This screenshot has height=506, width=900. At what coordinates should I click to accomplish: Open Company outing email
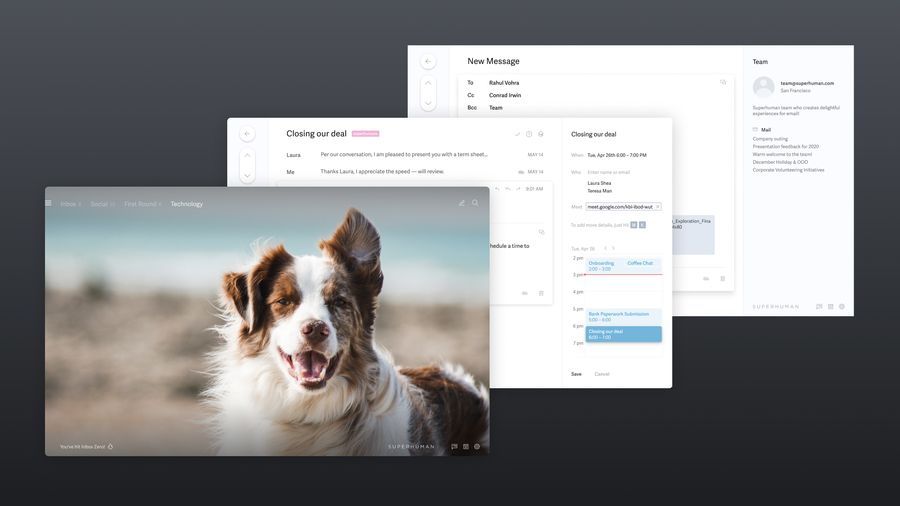click(x=770, y=139)
